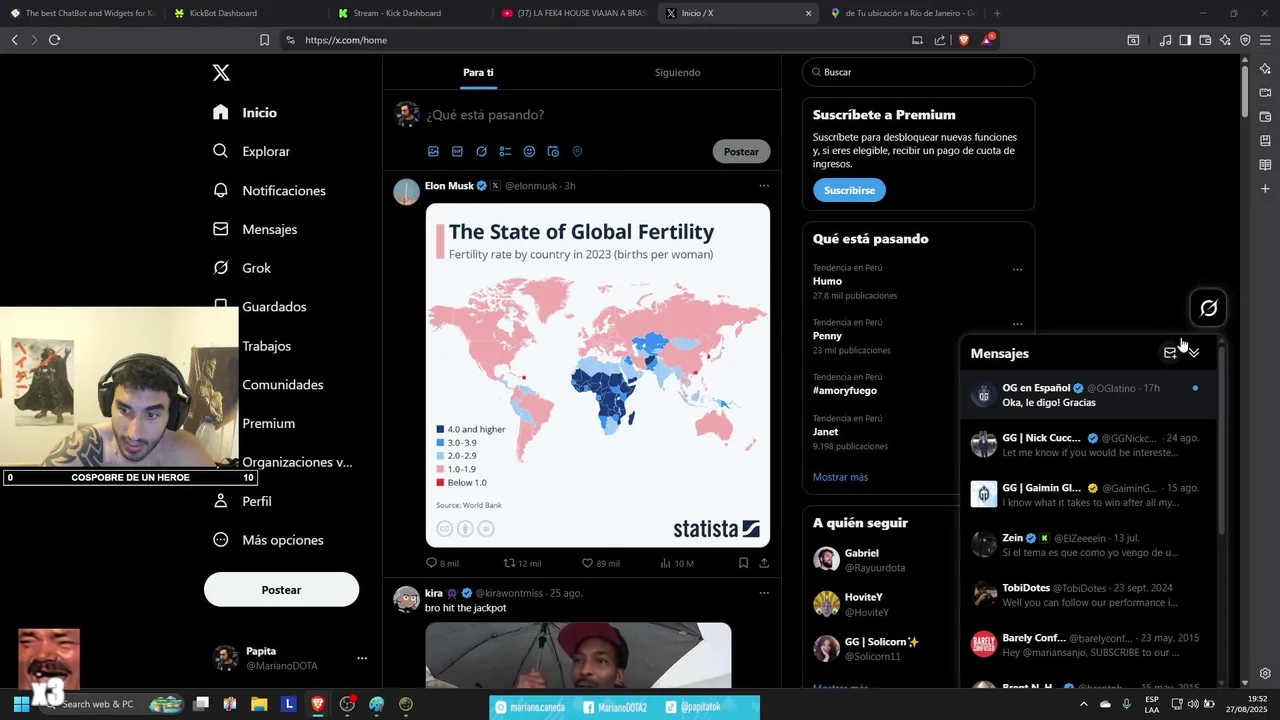Viewport: 1280px width, 720px height.
Task: Open Brave browser in the taskbar
Action: coord(318,704)
